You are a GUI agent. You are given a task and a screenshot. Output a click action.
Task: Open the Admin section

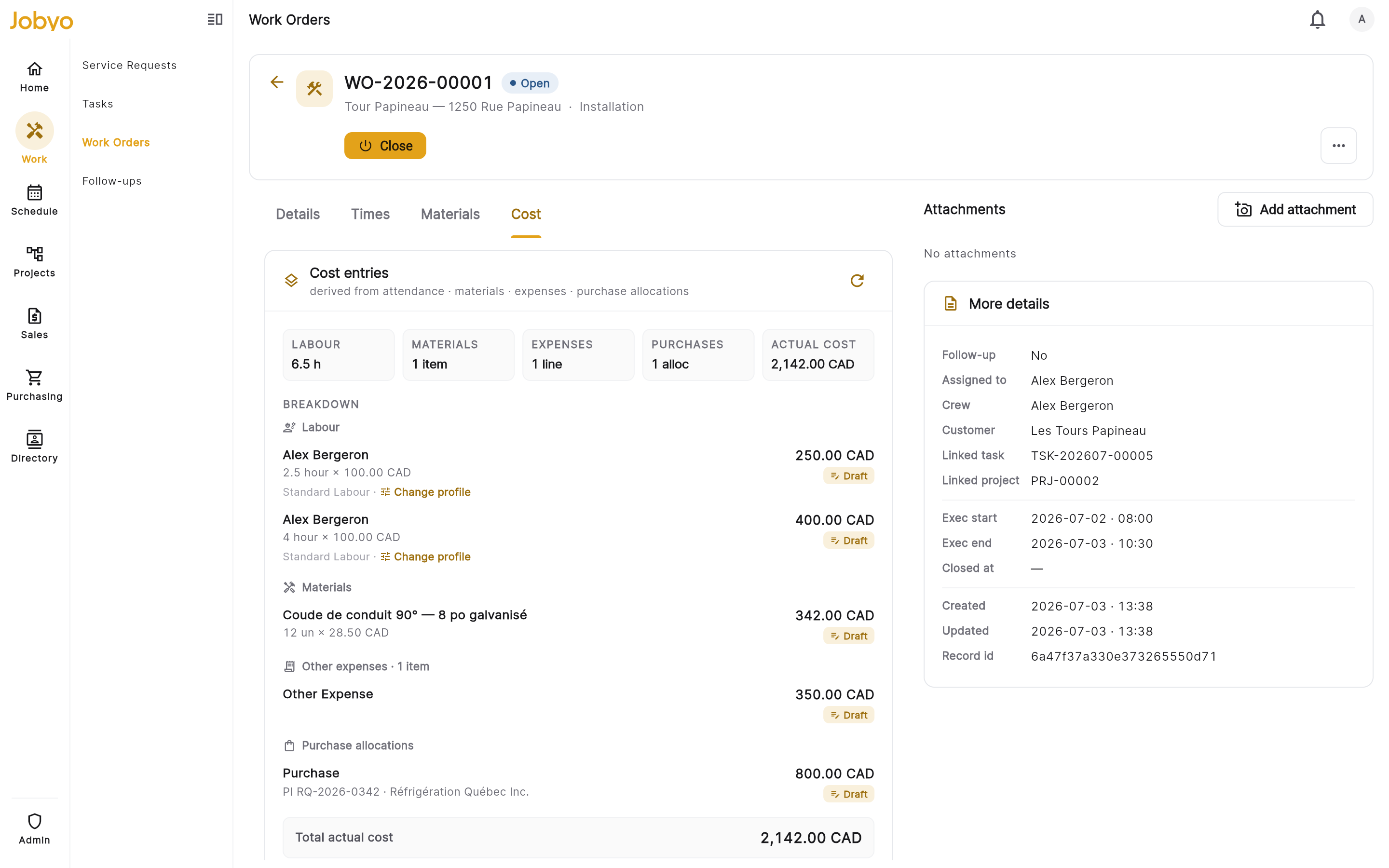pos(34,829)
